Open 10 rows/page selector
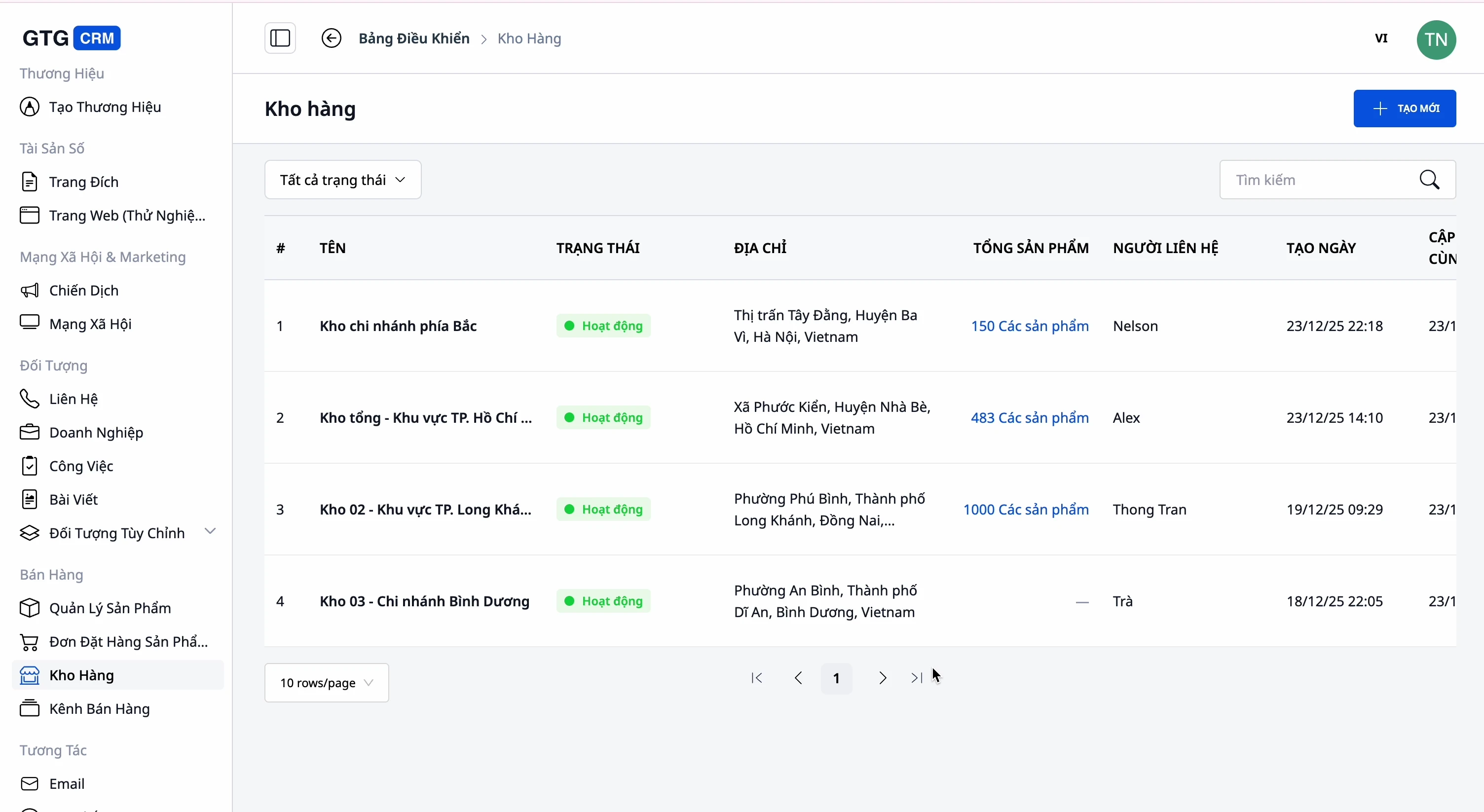The image size is (1484, 812). (327, 682)
